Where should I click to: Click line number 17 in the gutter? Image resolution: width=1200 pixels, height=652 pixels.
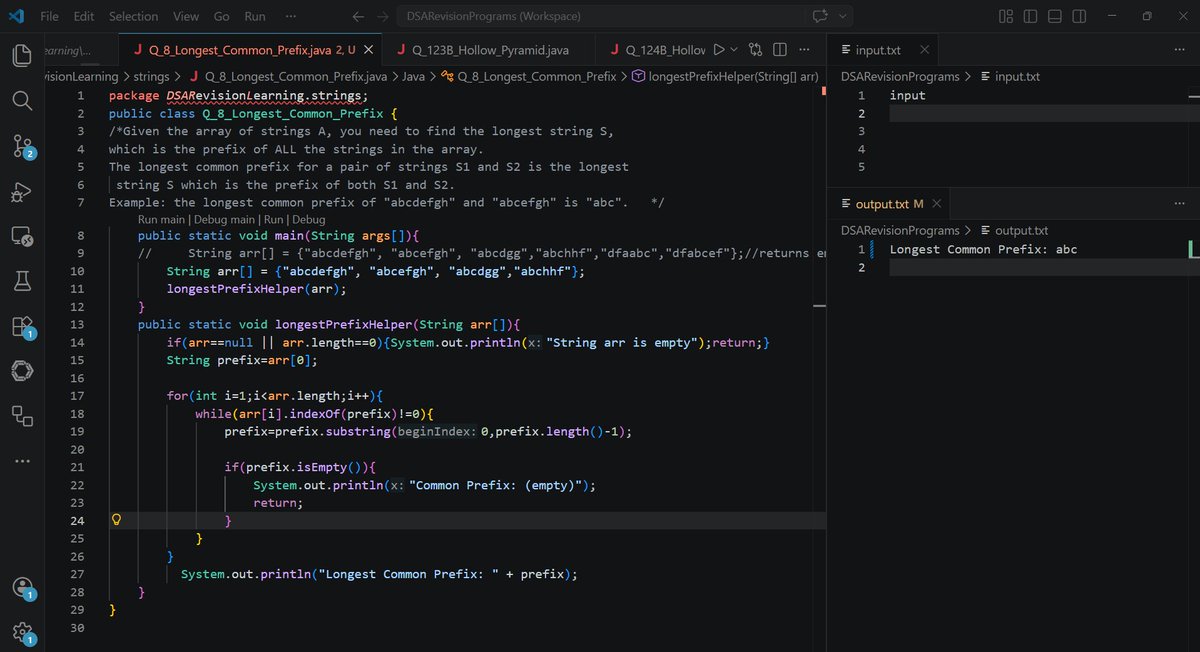[78, 396]
